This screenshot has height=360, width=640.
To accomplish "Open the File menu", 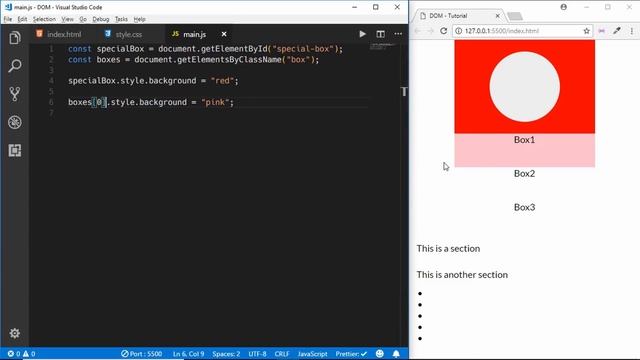I will point(8,19).
